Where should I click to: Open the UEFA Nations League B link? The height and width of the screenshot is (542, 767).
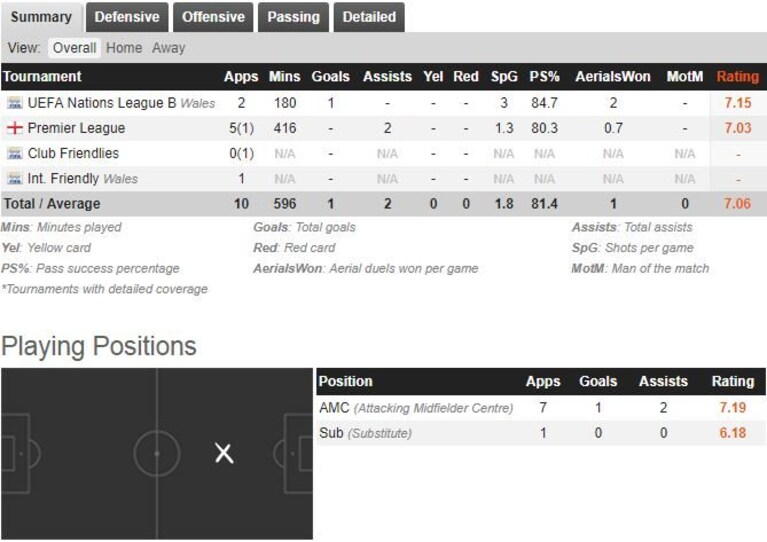(x=102, y=103)
